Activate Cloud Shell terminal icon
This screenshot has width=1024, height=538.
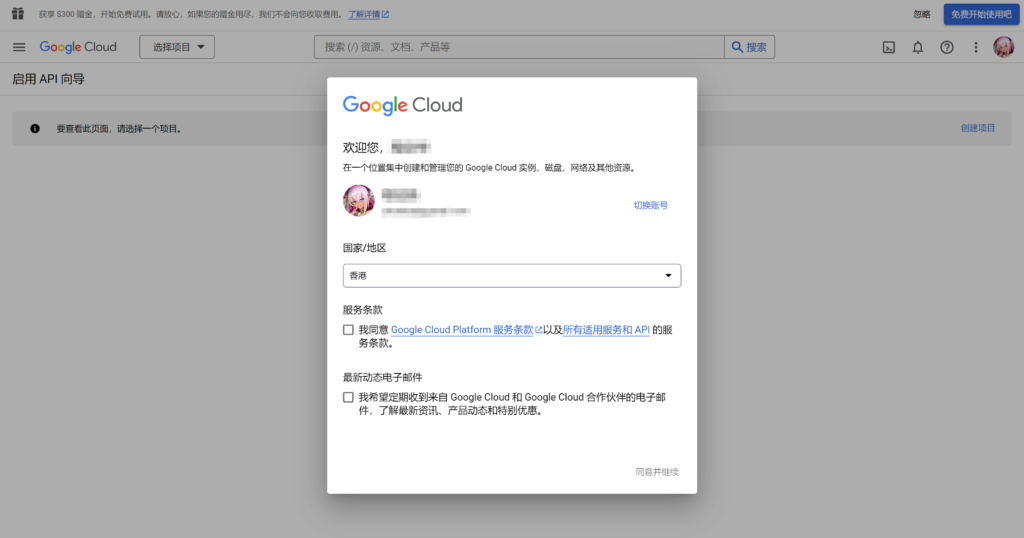[x=889, y=47]
